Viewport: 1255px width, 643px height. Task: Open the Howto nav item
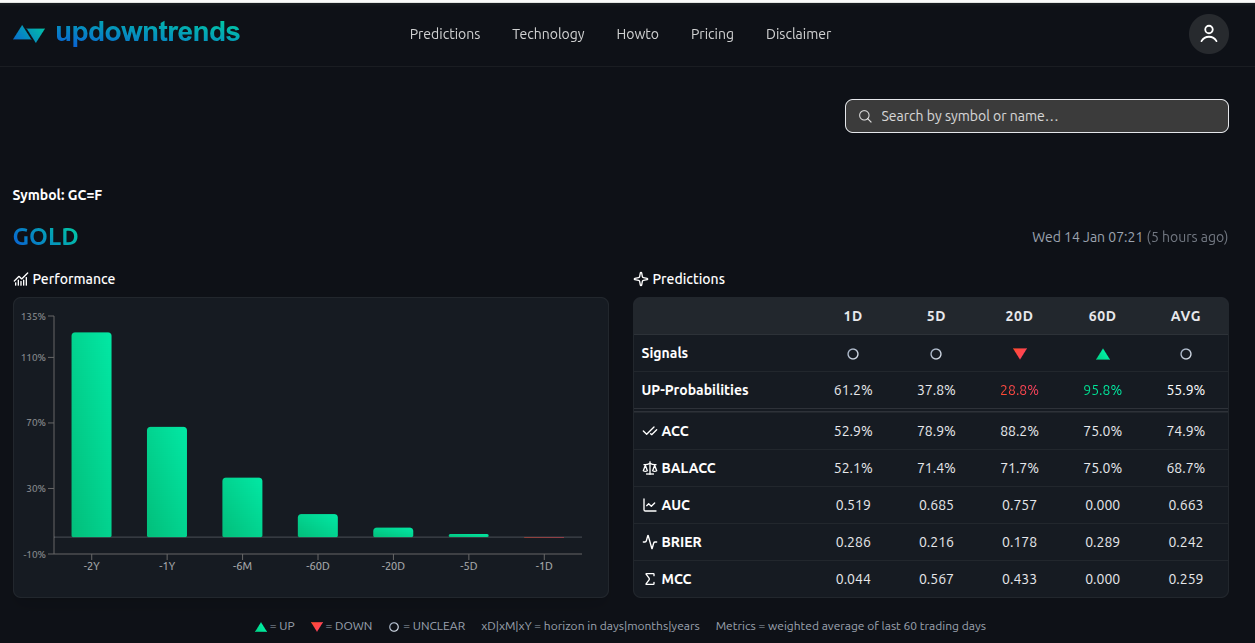click(637, 34)
